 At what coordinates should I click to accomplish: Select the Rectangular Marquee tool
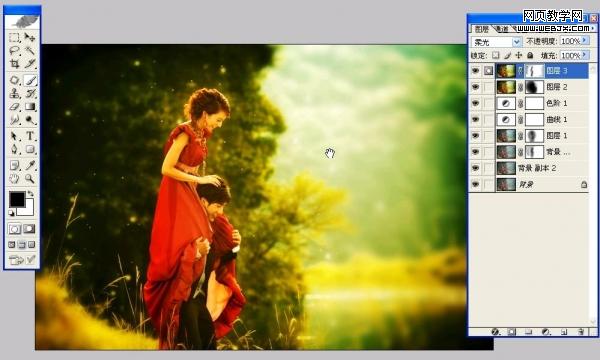[x=14, y=37]
